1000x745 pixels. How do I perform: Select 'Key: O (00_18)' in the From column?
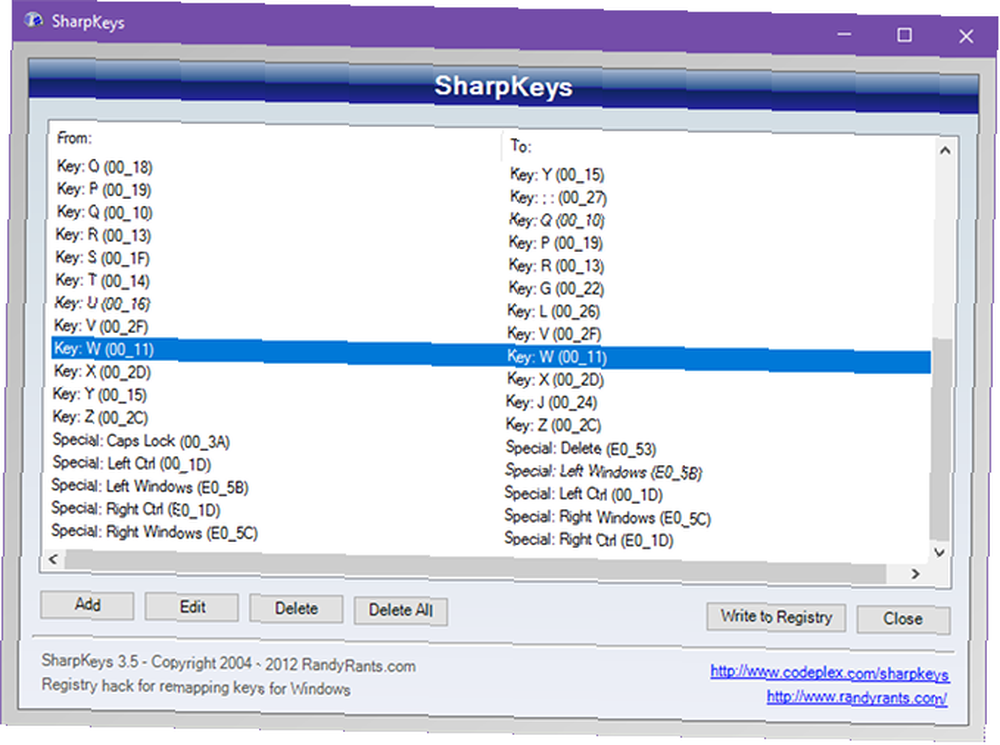point(105,167)
